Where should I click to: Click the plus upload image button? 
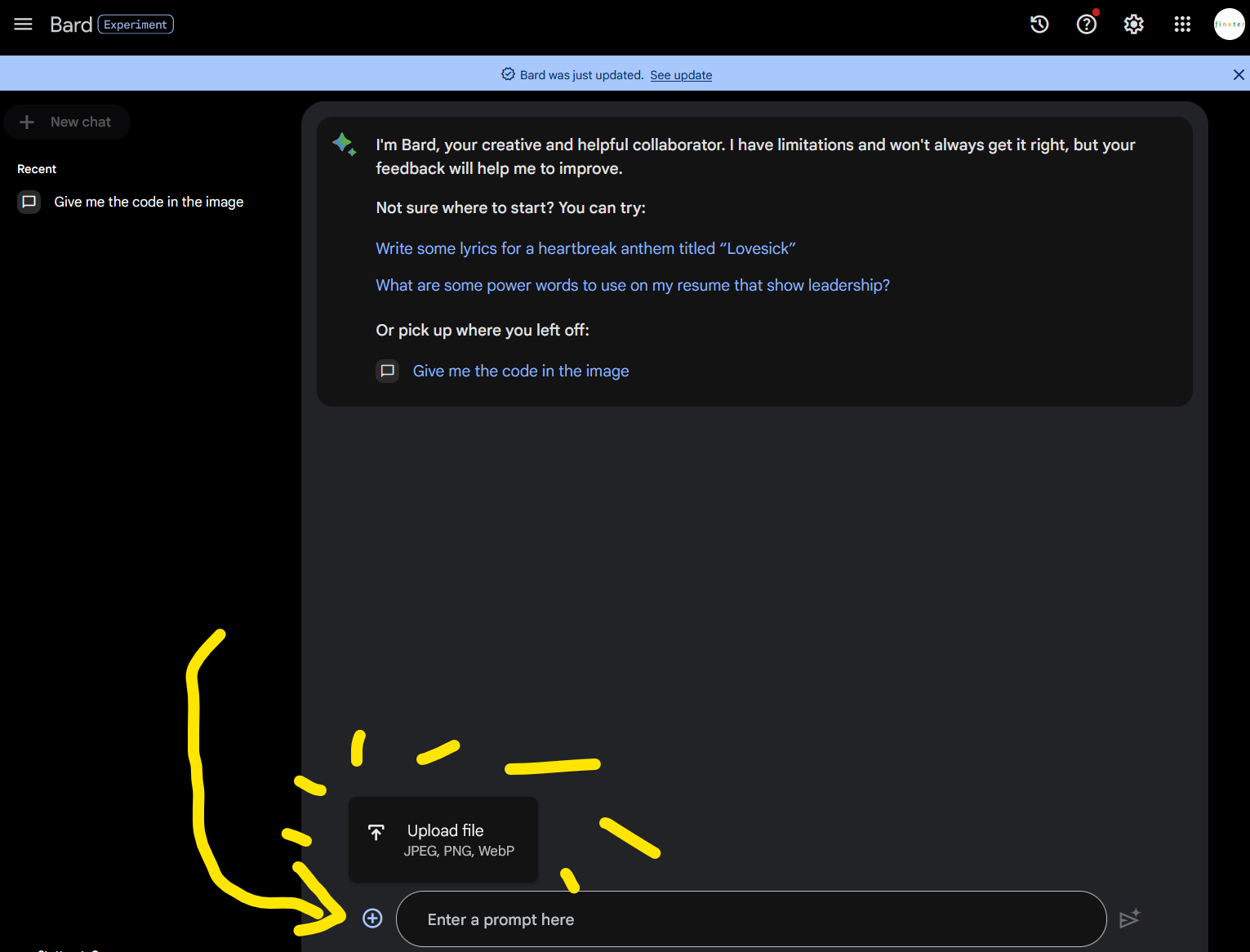pyautogui.click(x=372, y=919)
